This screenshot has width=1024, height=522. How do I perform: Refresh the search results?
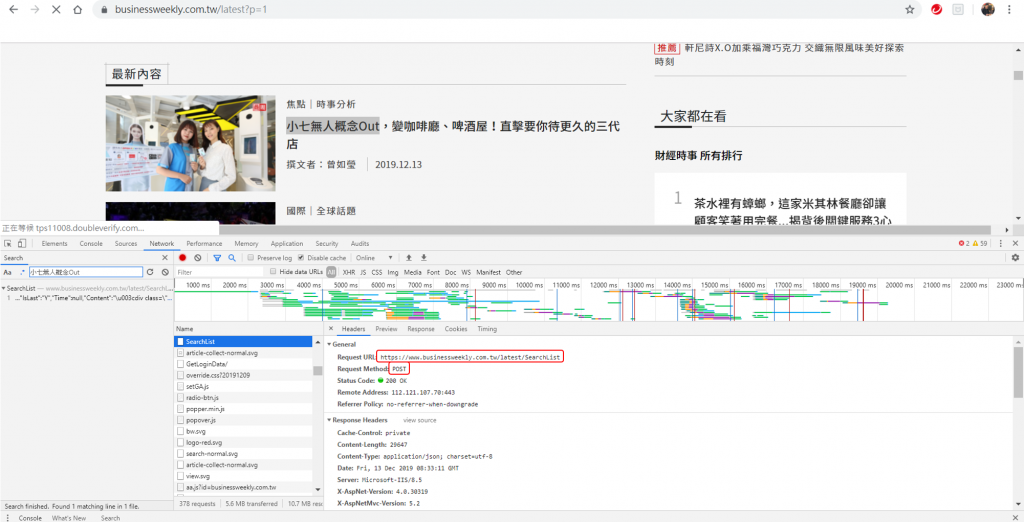pyautogui.click(x=150, y=272)
